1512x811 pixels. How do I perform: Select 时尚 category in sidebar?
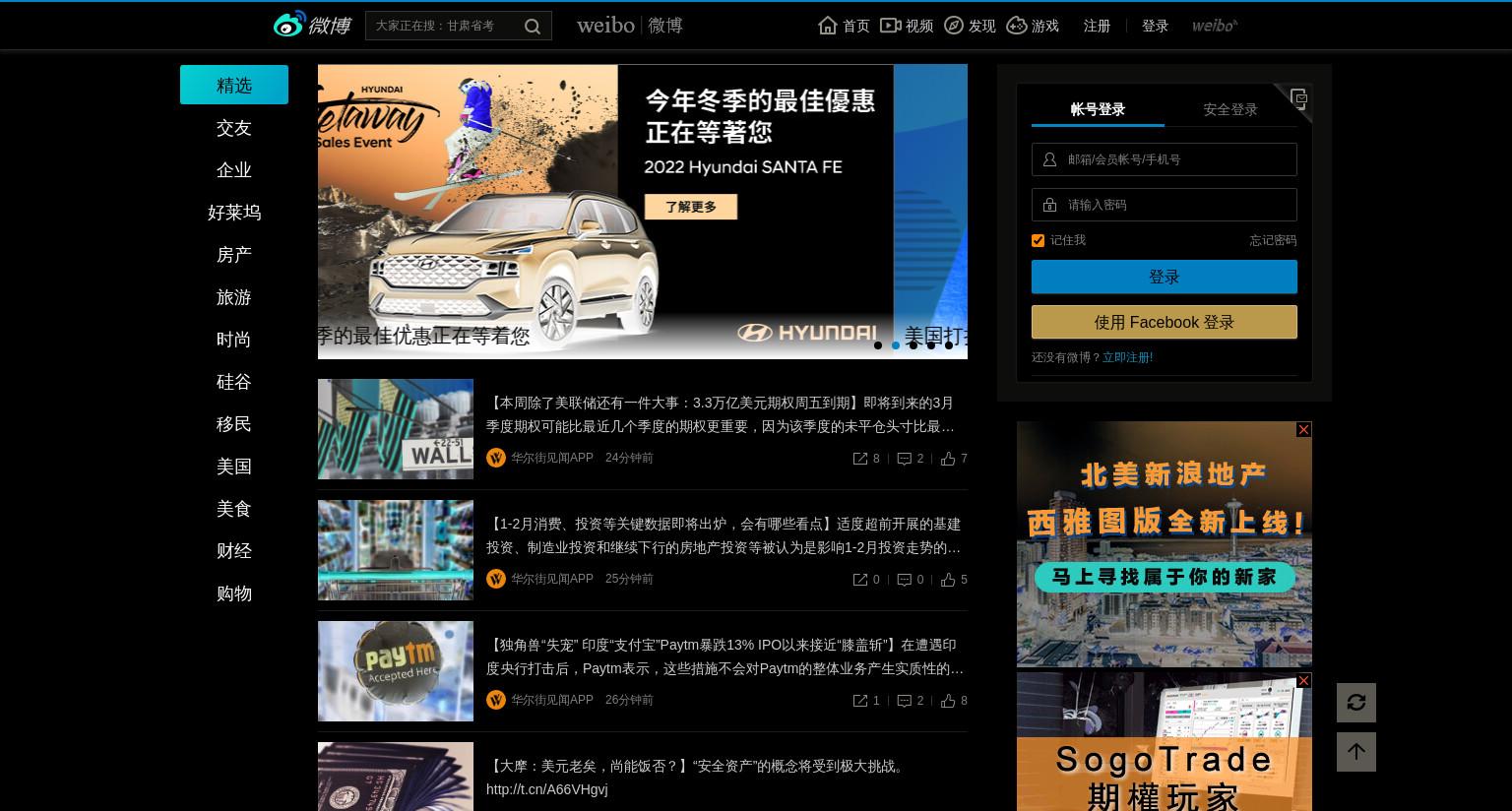coord(234,340)
